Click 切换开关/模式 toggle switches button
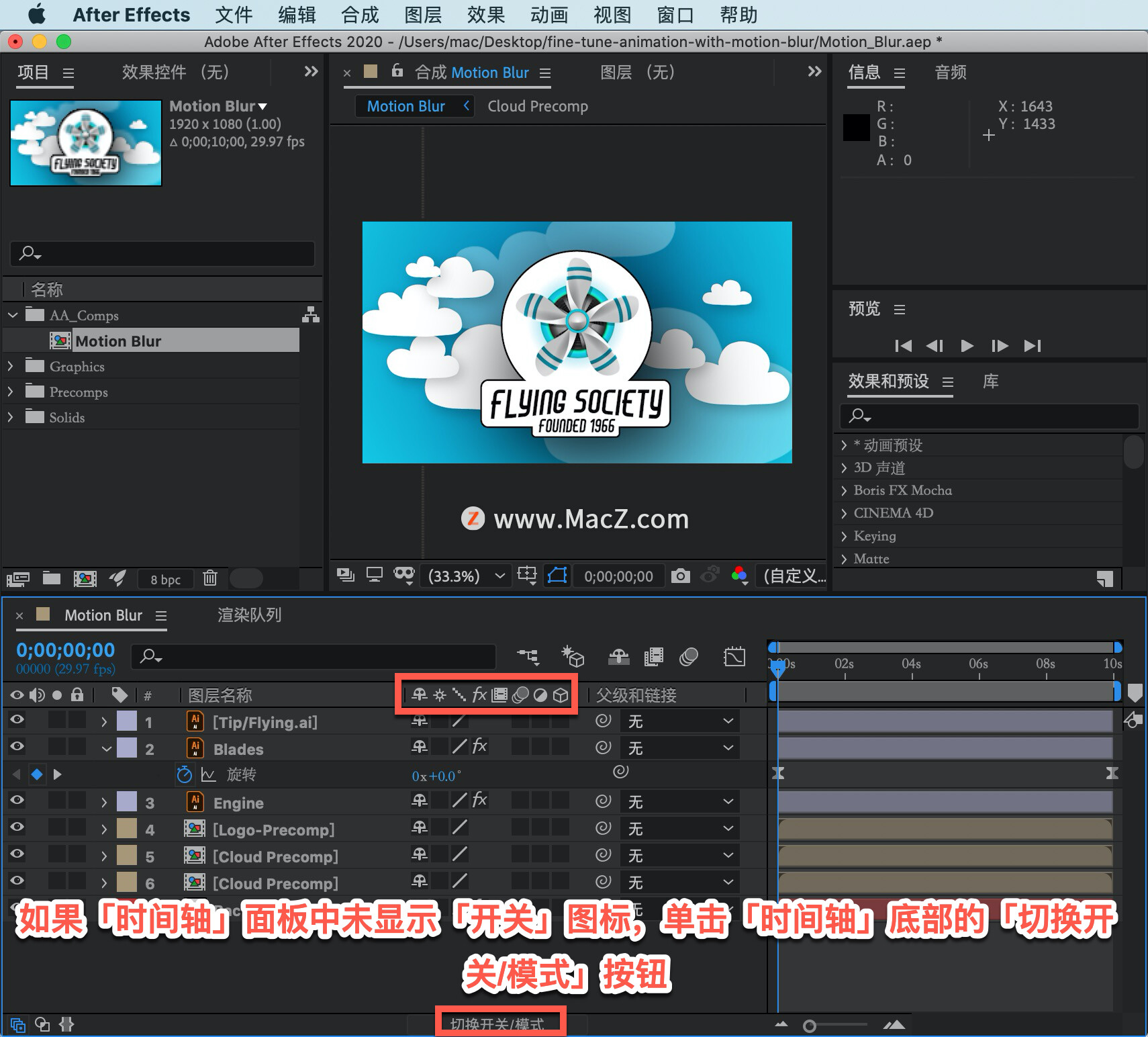Screen dimensions: 1148x1037 [497, 1024]
